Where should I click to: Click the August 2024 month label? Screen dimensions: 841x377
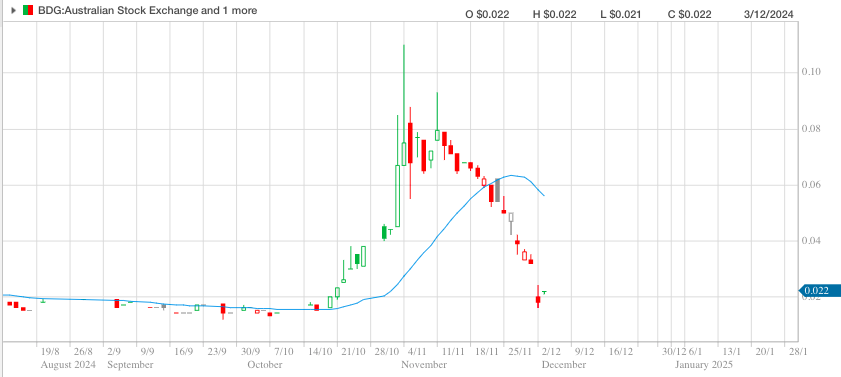click(68, 365)
